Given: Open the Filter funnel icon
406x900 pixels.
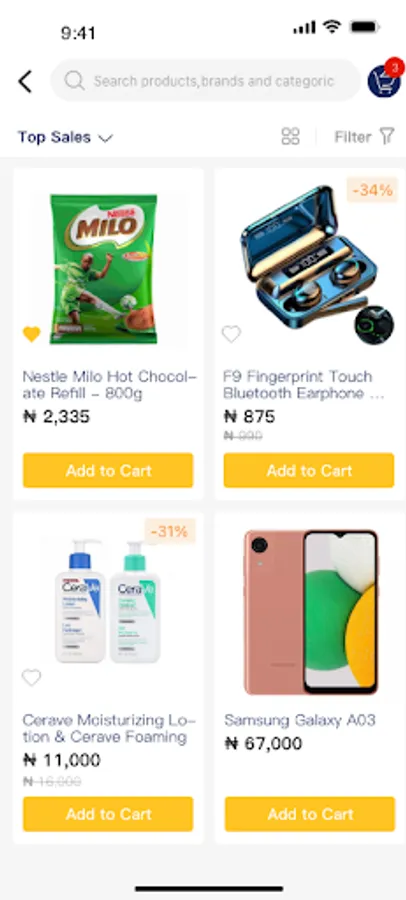Looking at the screenshot, I should coord(388,136).
